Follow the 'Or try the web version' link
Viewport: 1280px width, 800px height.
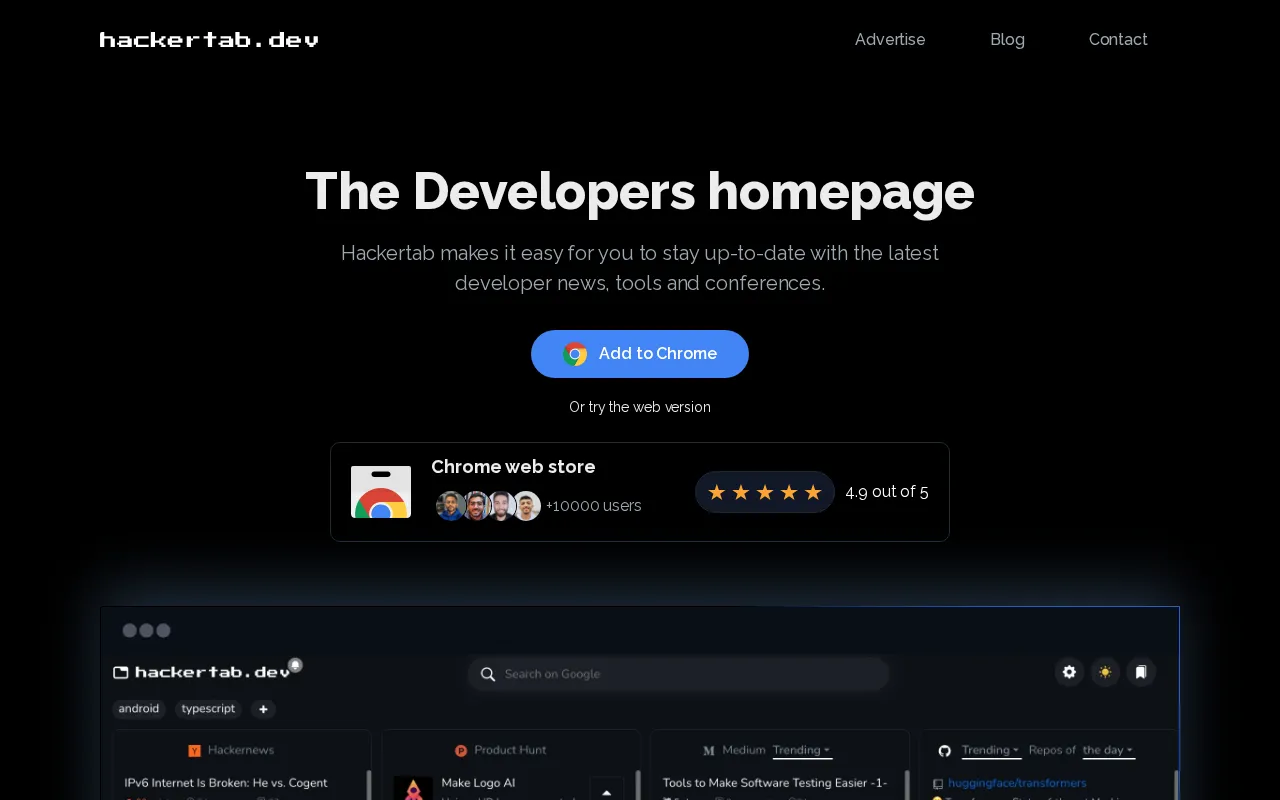(x=640, y=407)
